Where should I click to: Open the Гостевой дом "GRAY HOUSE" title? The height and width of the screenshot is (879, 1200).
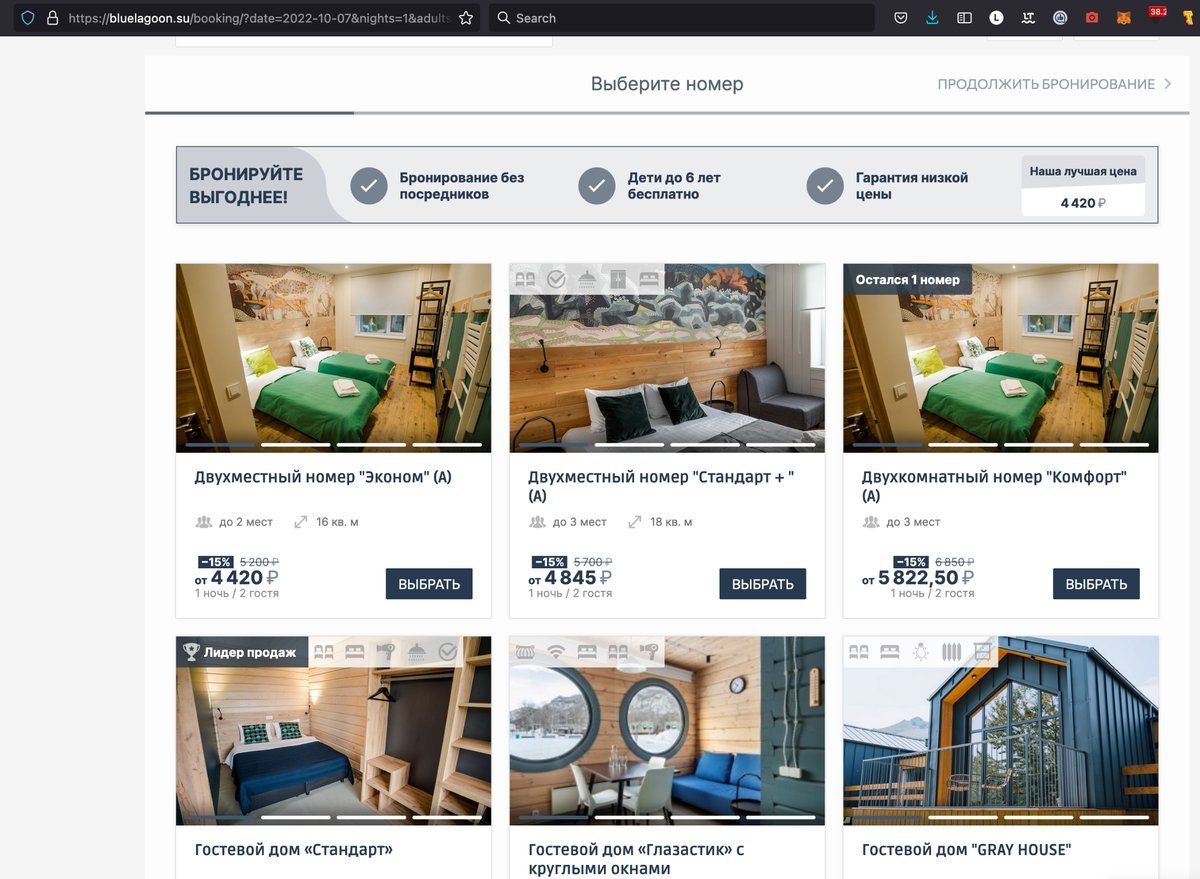tap(966, 850)
